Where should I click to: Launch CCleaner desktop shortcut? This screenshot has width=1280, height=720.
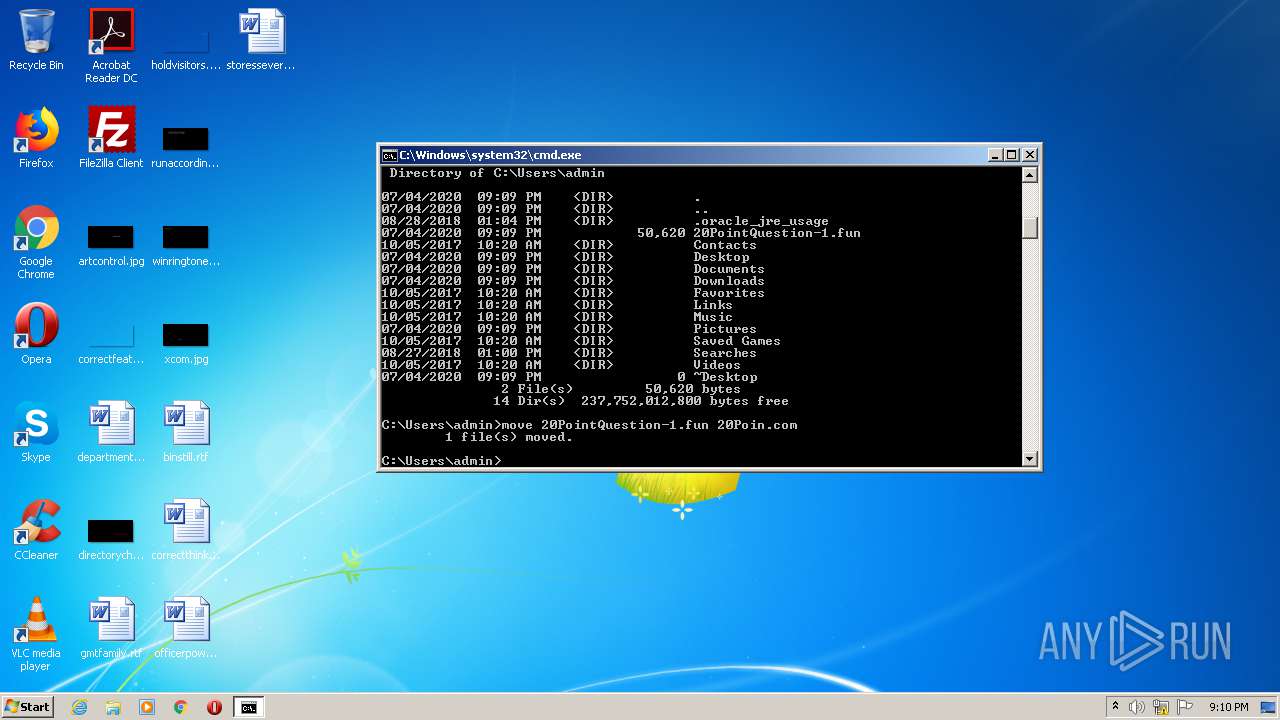coord(36,530)
